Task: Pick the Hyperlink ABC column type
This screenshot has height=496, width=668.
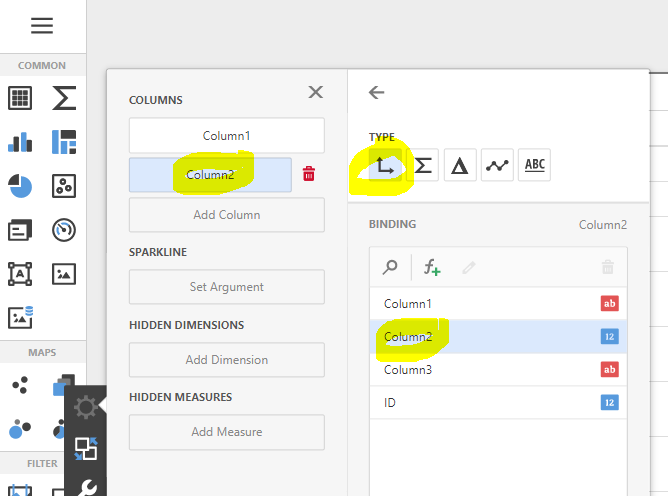Action: tap(536, 166)
